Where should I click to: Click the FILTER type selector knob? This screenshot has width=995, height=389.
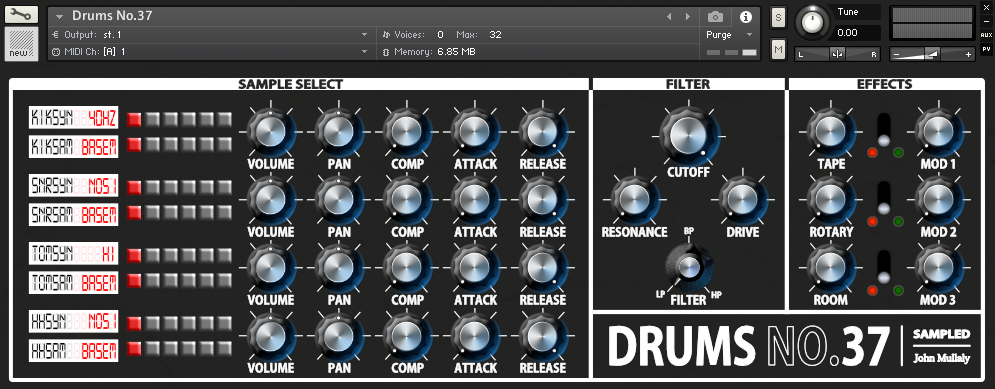click(x=689, y=268)
